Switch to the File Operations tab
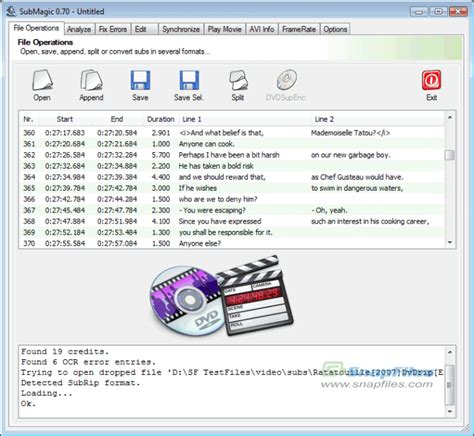 coord(36,28)
